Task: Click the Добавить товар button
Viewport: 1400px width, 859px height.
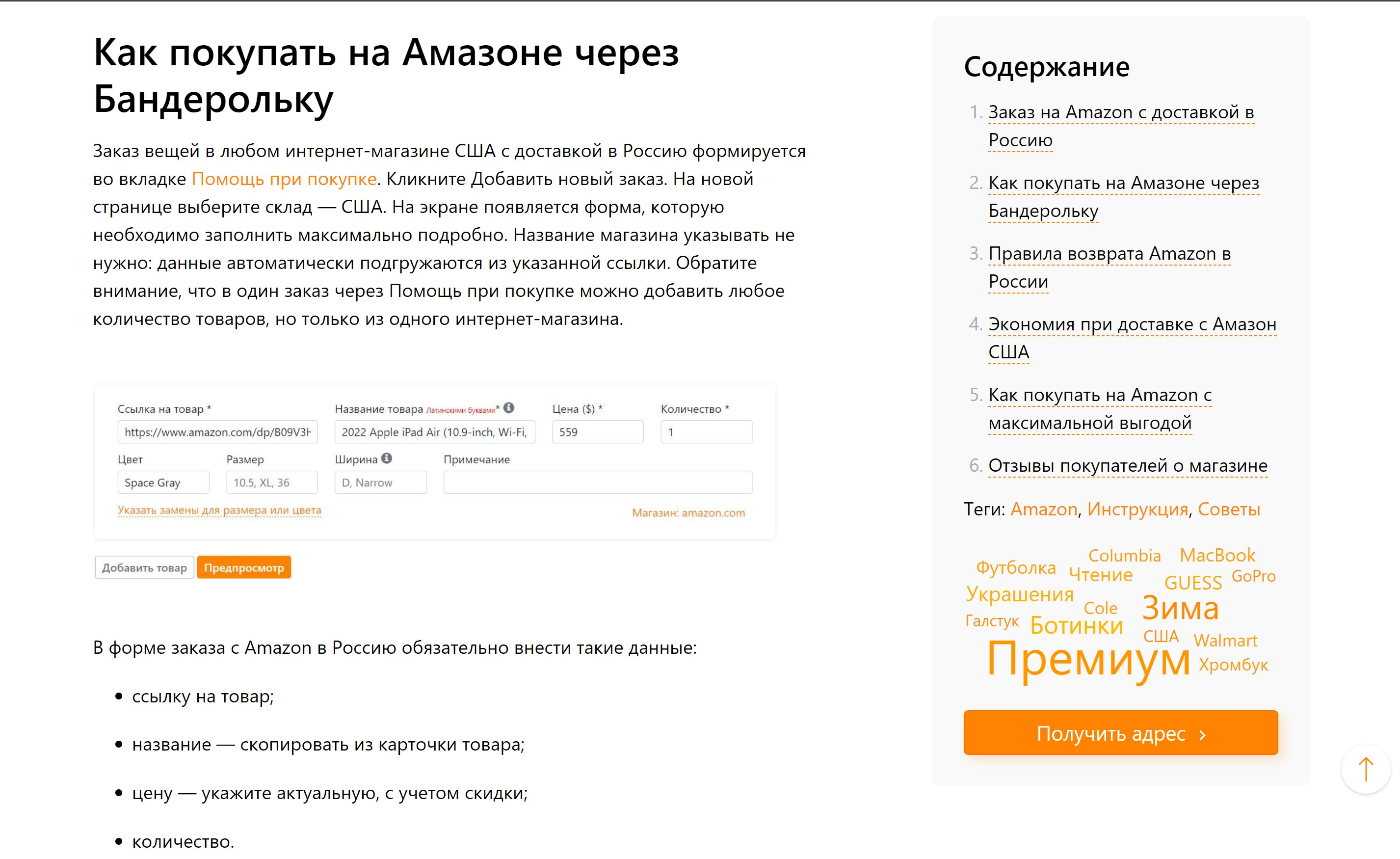Action: click(144, 567)
